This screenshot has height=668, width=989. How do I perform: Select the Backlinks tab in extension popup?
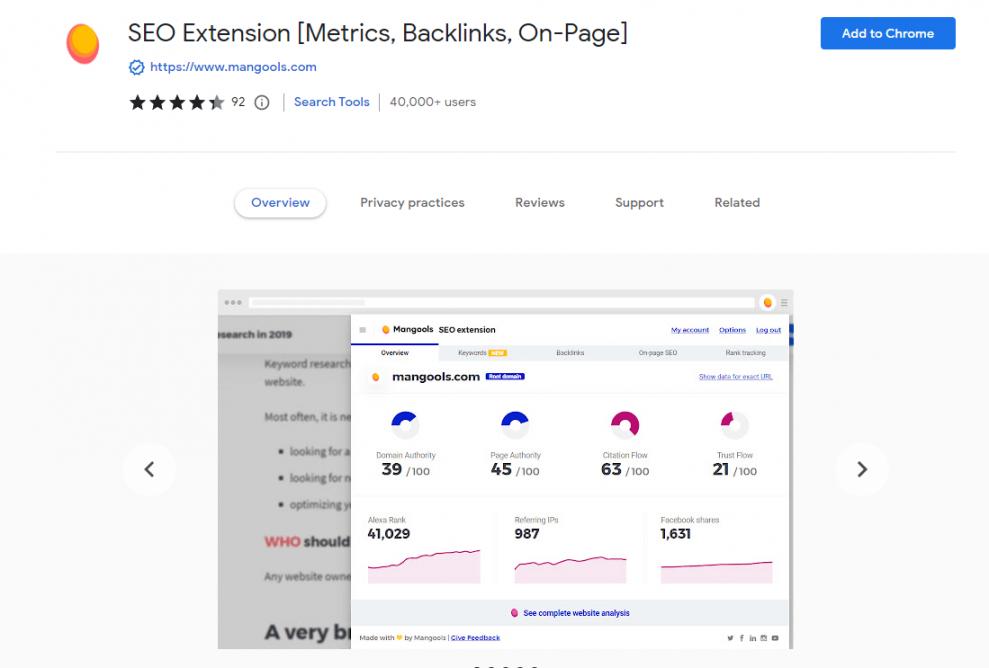click(x=570, y=353)
